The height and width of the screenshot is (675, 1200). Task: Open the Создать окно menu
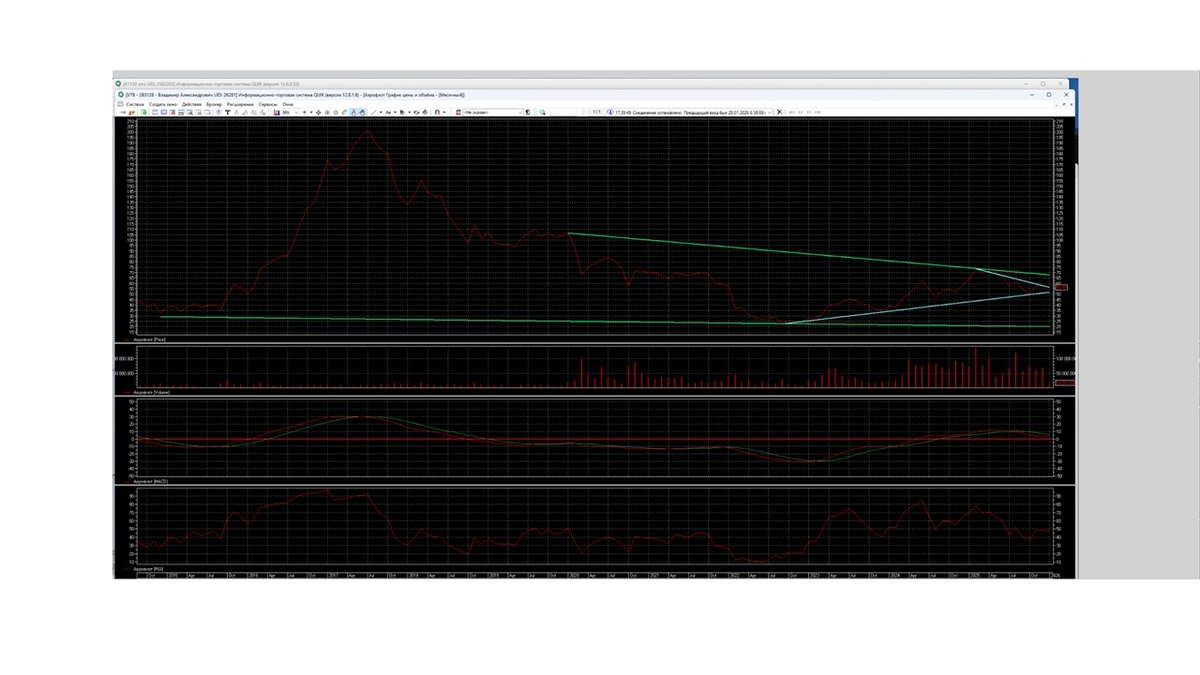point(162,104)
